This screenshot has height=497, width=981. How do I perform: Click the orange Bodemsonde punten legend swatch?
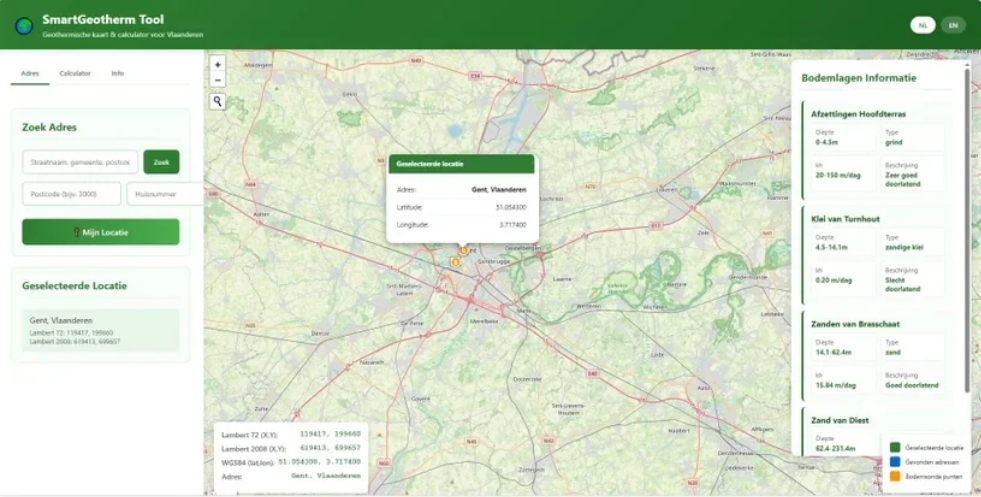coord(894,476)
